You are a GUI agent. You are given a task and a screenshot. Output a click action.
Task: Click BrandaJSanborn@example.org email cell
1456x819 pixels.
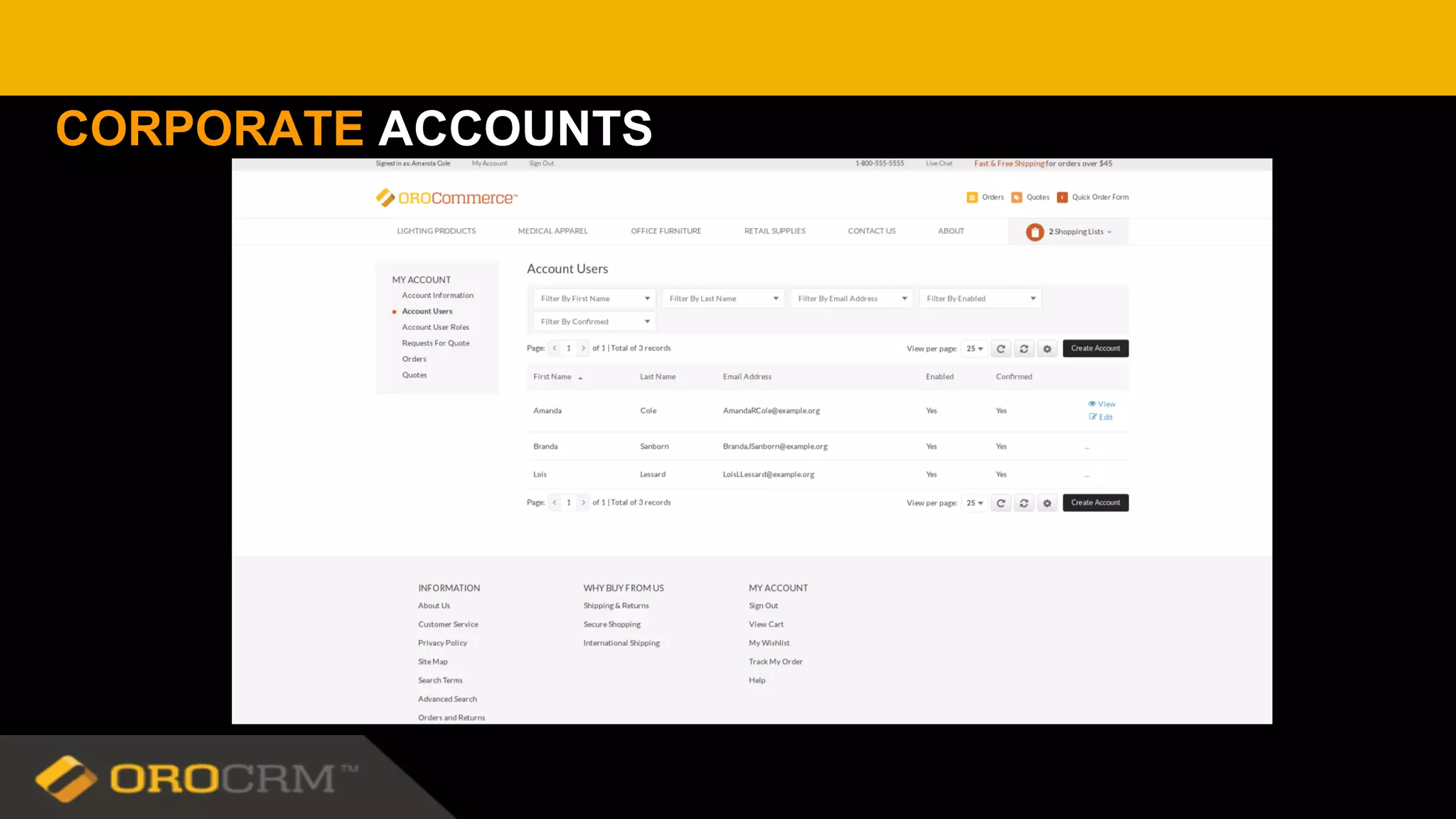pos(775,446)
